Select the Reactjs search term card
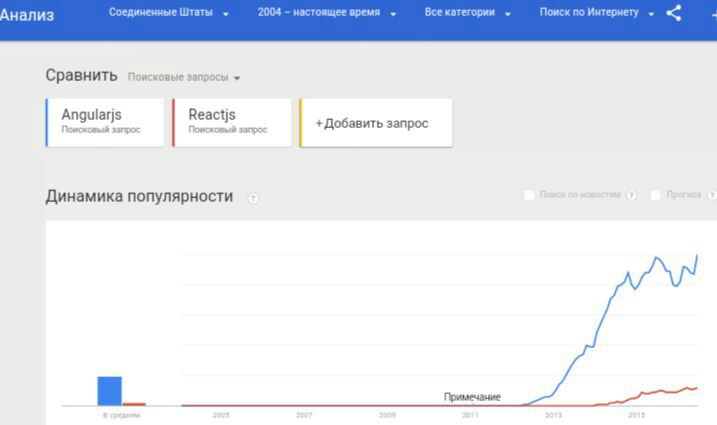717x425 pixels. pyautogui.click(x=232, y=123)
